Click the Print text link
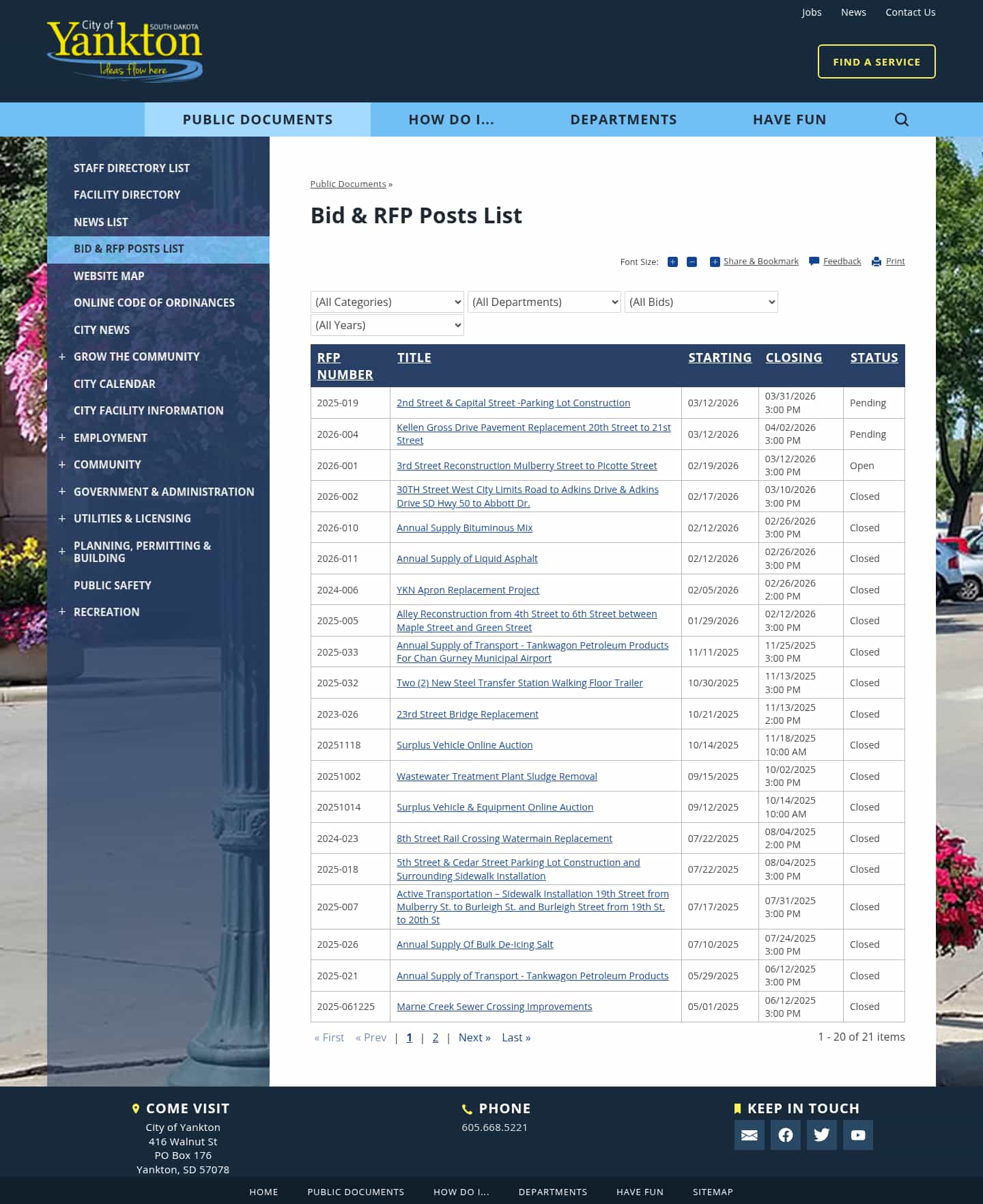This screenshot has width=983, height=1204. coord(895,262)
